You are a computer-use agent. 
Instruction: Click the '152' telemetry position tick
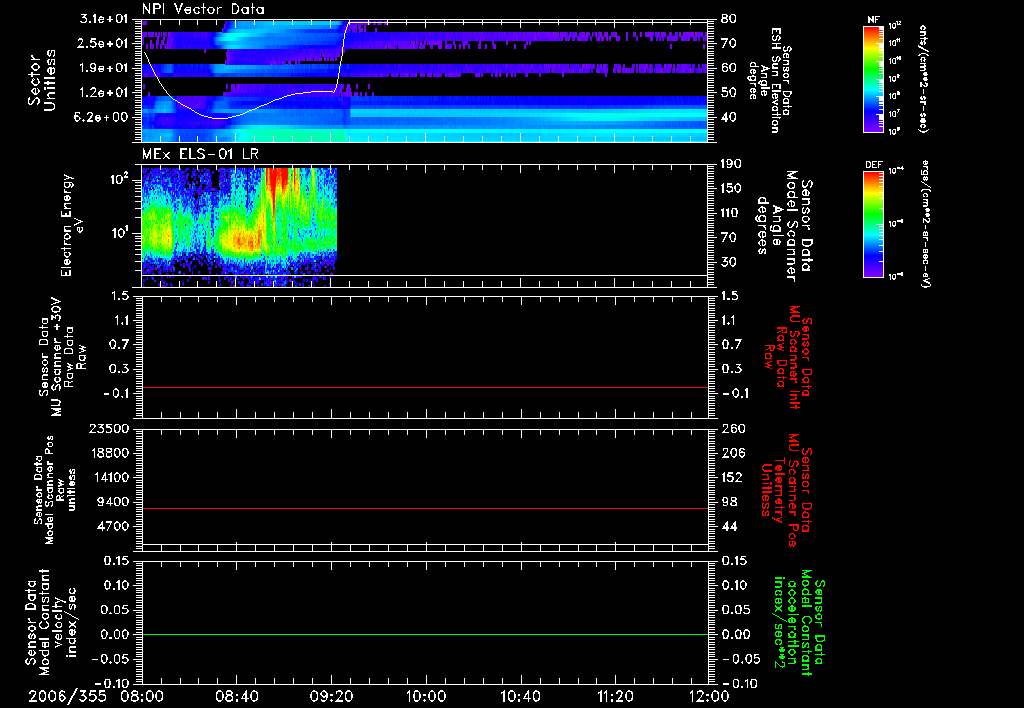click(732, 477)
